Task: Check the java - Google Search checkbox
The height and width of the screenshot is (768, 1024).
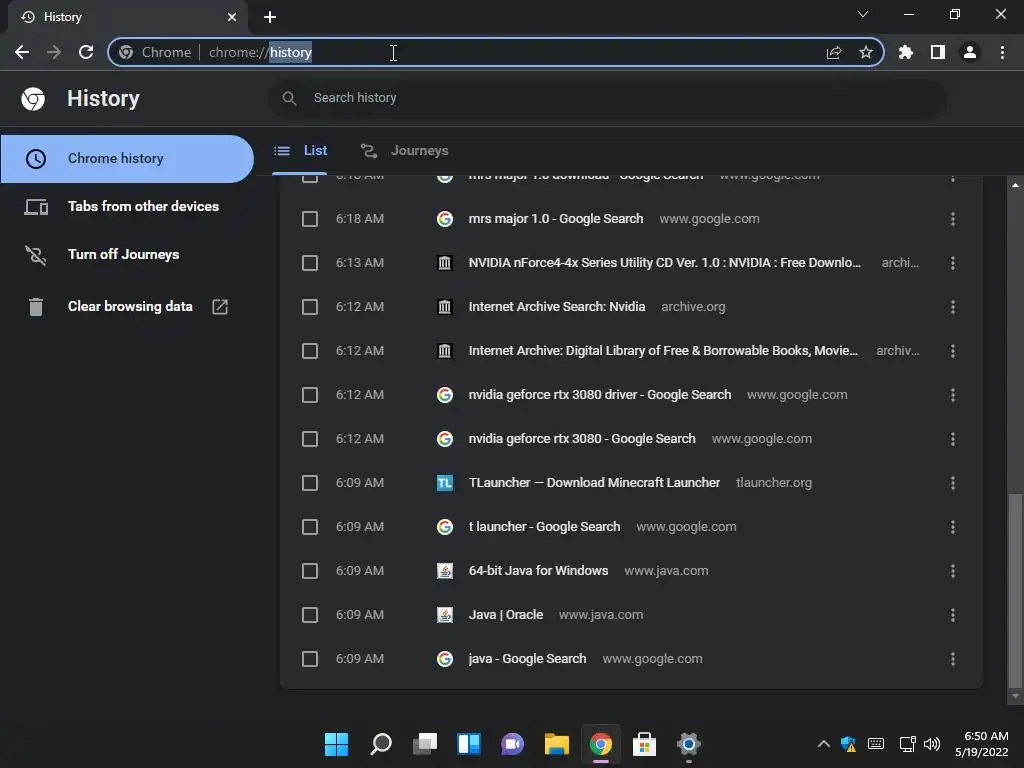Action: click(310, 659)
